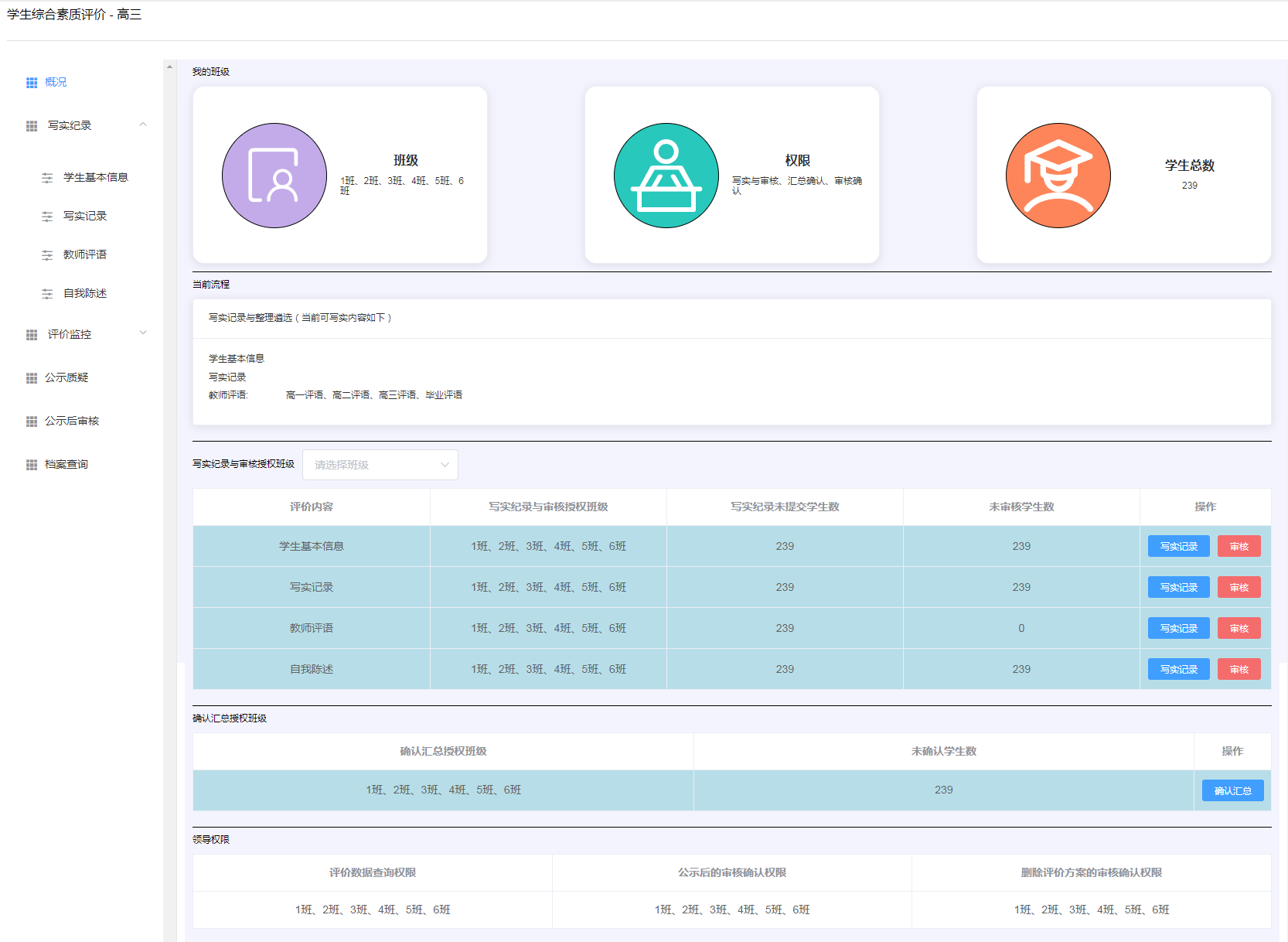Open the 请选择班级 dropdown
The height and width of the screenshot is (942, 1288).
click(380, 465)
